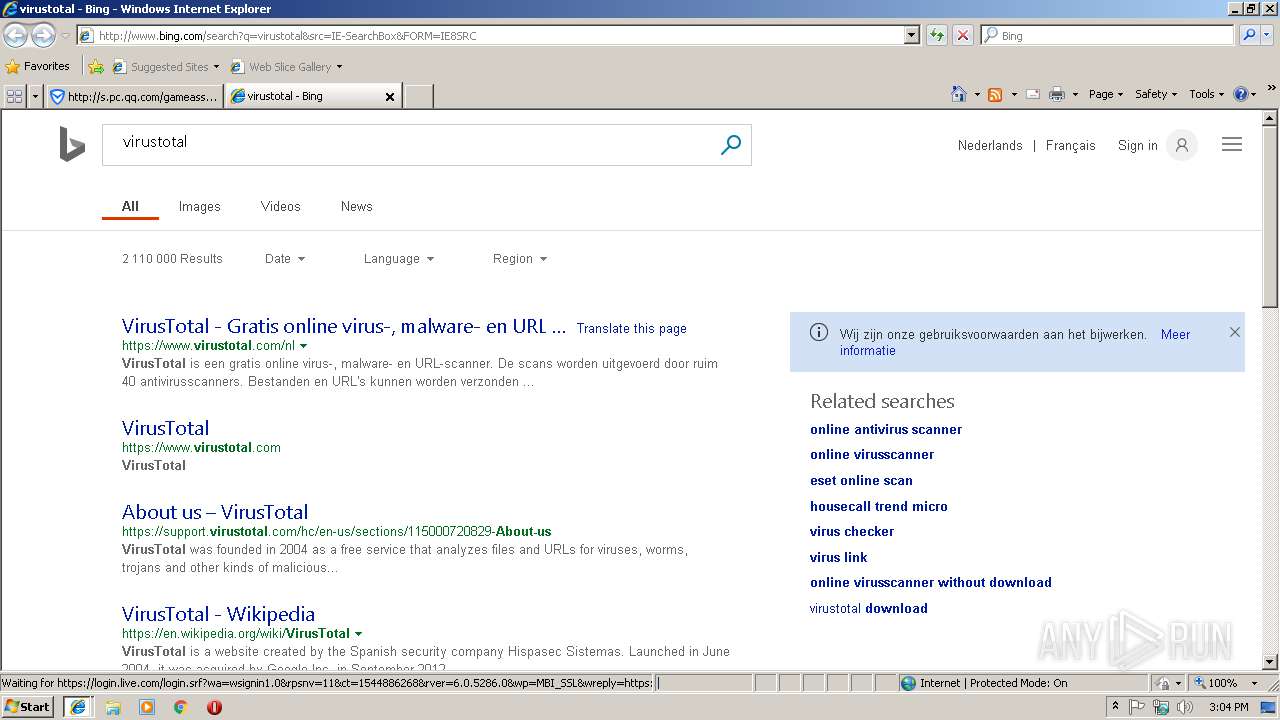
Task: Click the Read Mail icon
Action: click(1033, 94)
